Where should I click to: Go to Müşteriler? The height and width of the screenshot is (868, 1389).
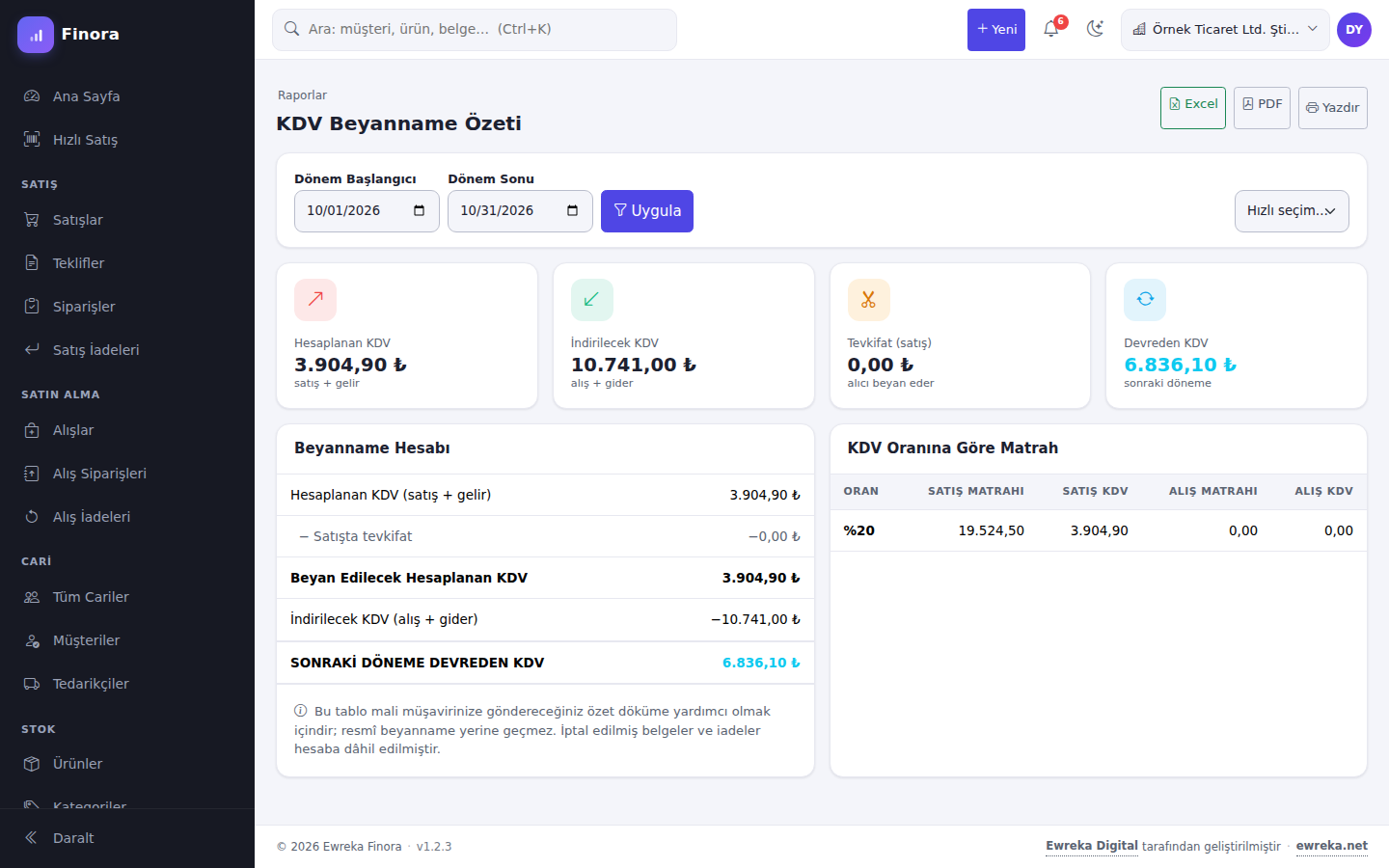[127, 640]
